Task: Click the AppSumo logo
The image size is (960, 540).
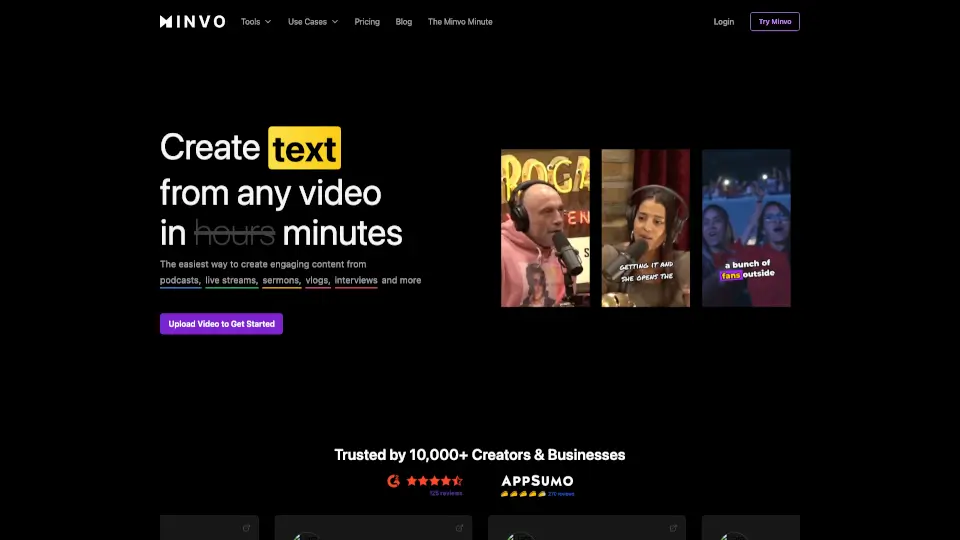Action: click(x=537, y=481)
